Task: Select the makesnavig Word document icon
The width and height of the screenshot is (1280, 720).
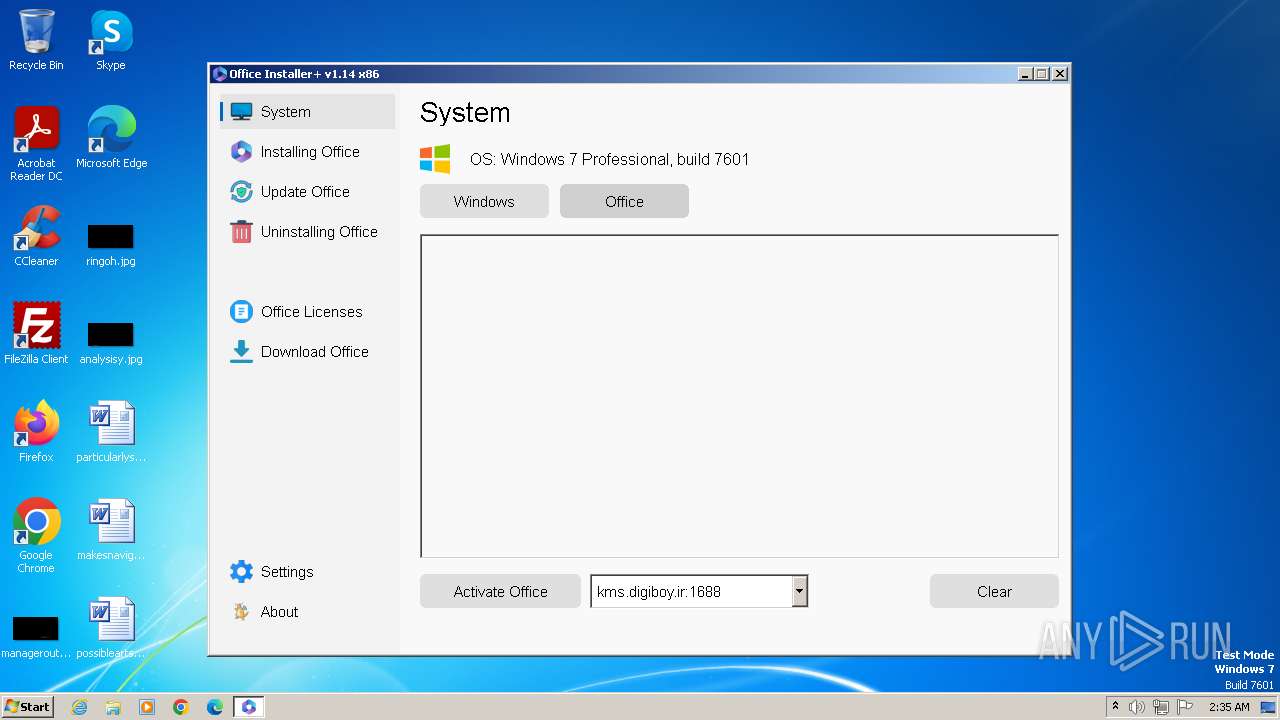Action: (111, 530)
